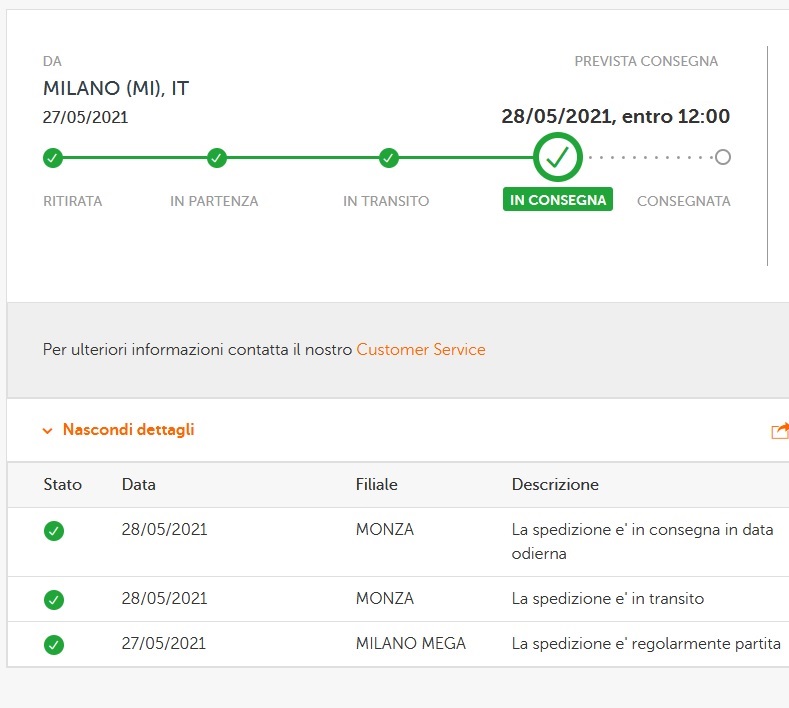
Task: Click the Ritirata step checkmark icon
Action: (x=52, y=157)
